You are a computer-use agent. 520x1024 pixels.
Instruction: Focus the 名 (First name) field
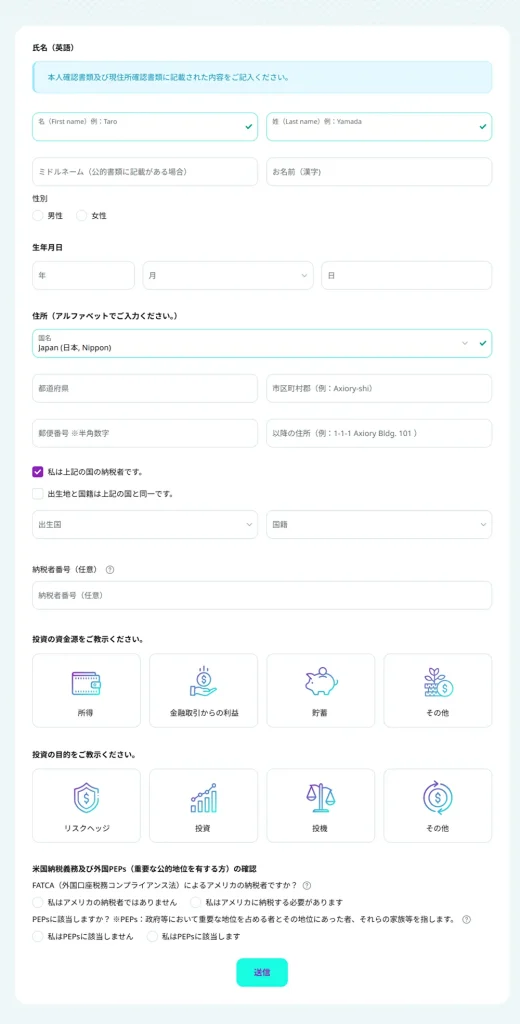145,127
